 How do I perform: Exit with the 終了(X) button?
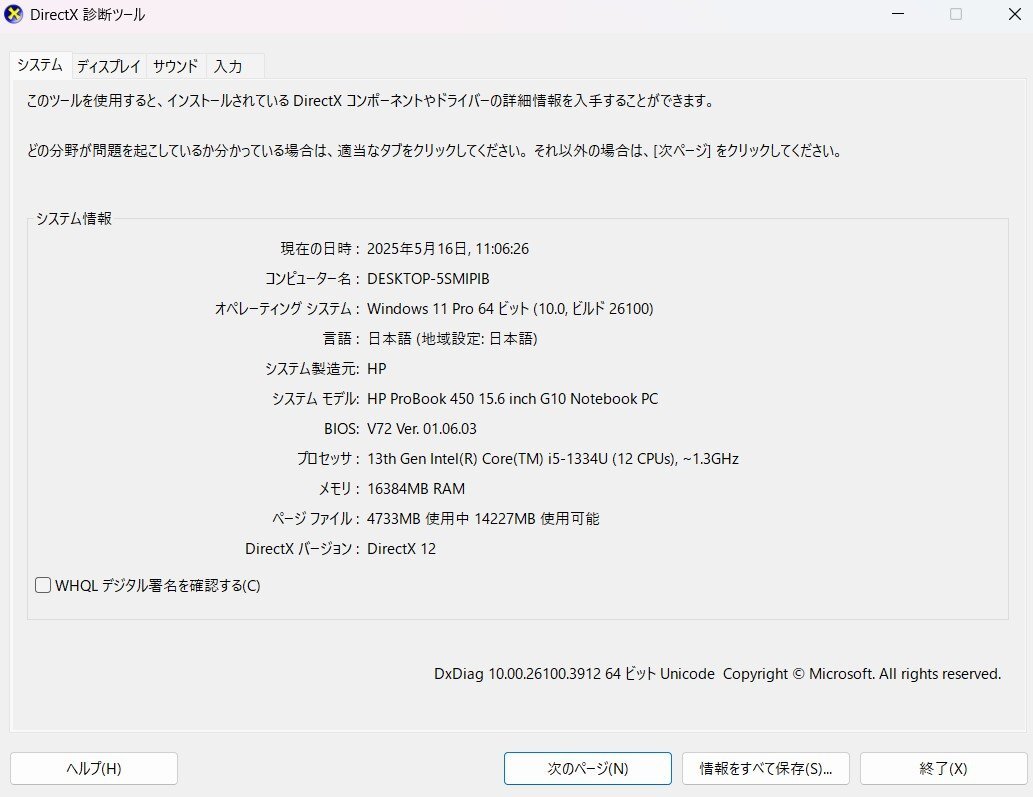[943, 768]
